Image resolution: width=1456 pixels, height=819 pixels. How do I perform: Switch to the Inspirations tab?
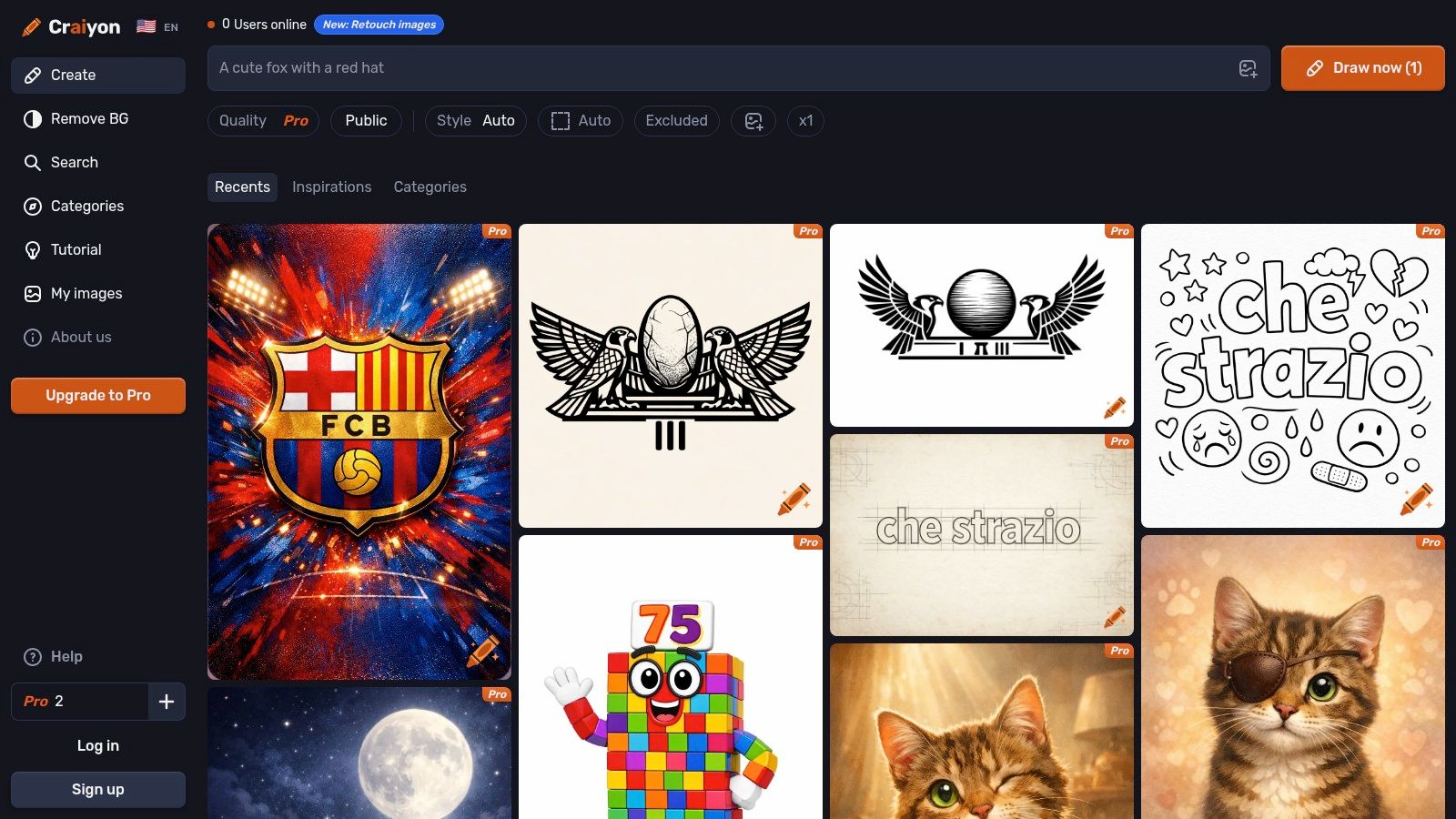pyautogui.click(x=331, y=187)
